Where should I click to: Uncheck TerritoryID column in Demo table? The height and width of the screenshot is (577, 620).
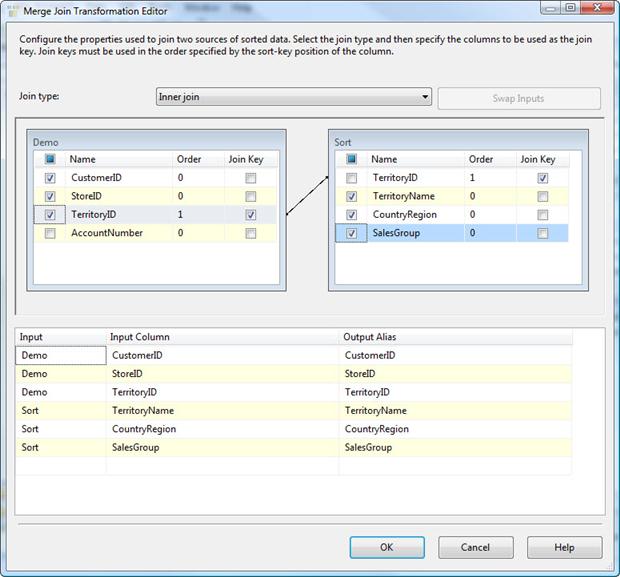coord(50,215)
